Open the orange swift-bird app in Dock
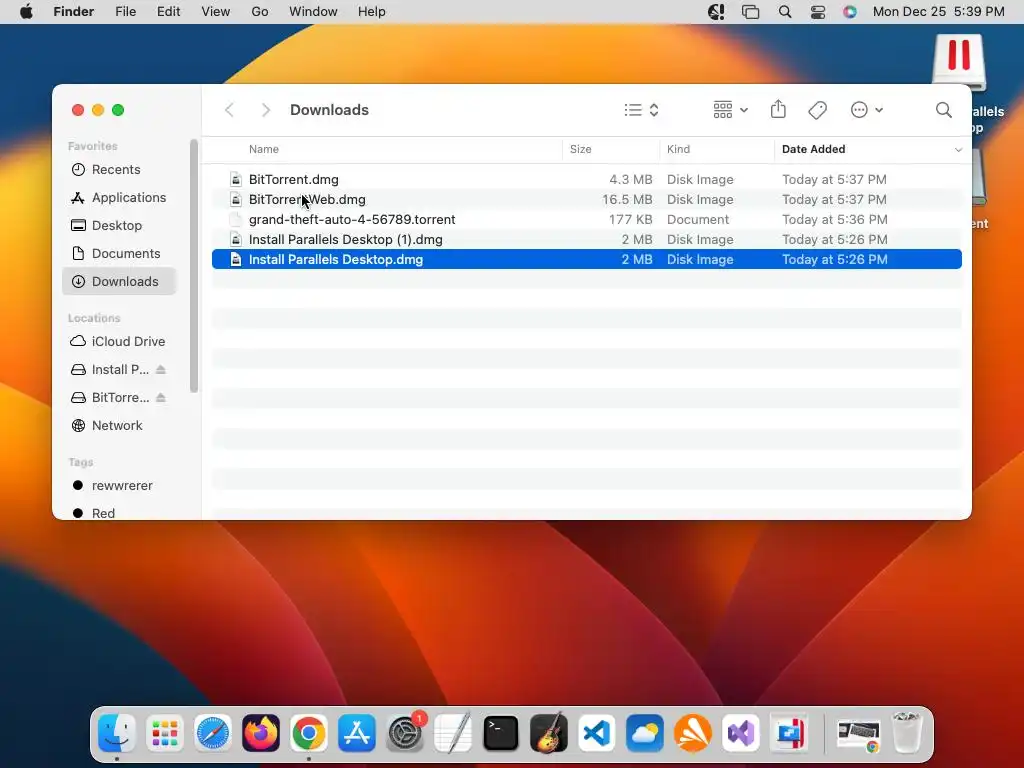The image size is (1024, 768). pos(693,733)
